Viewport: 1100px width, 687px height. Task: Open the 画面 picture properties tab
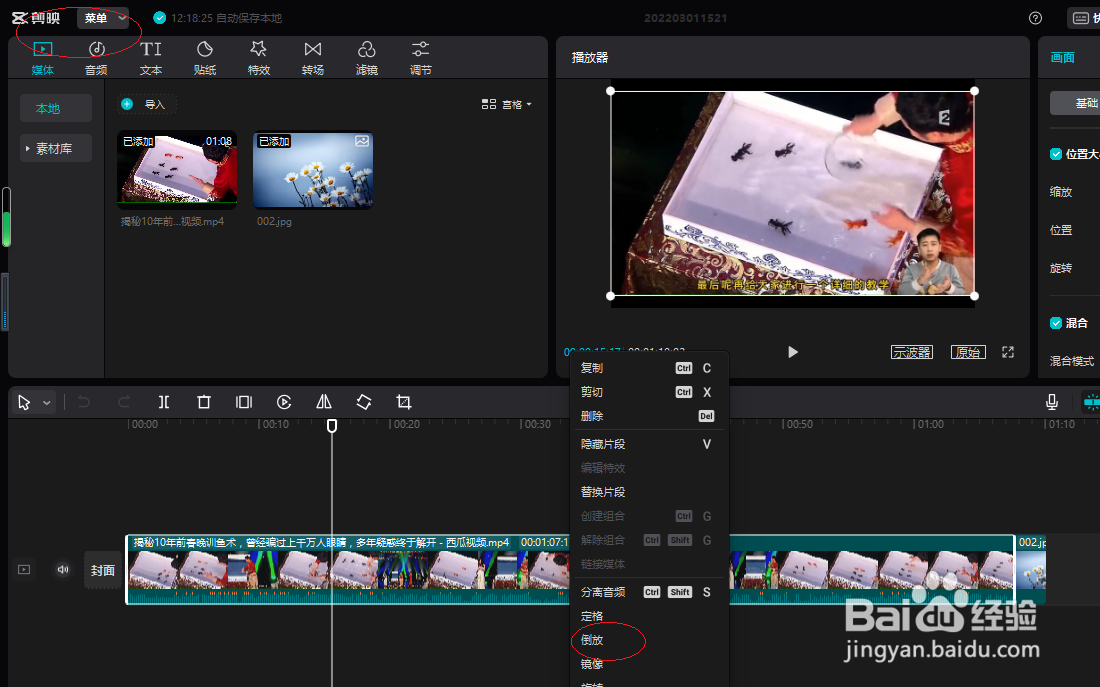click(x=1062, y=58)
